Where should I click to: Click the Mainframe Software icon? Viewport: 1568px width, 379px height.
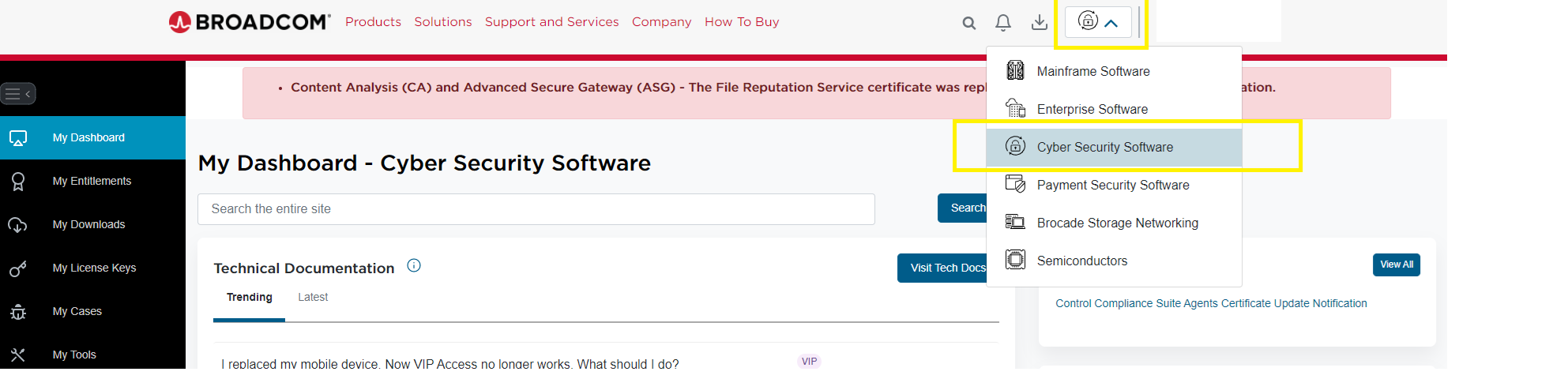click(1016, 71)
